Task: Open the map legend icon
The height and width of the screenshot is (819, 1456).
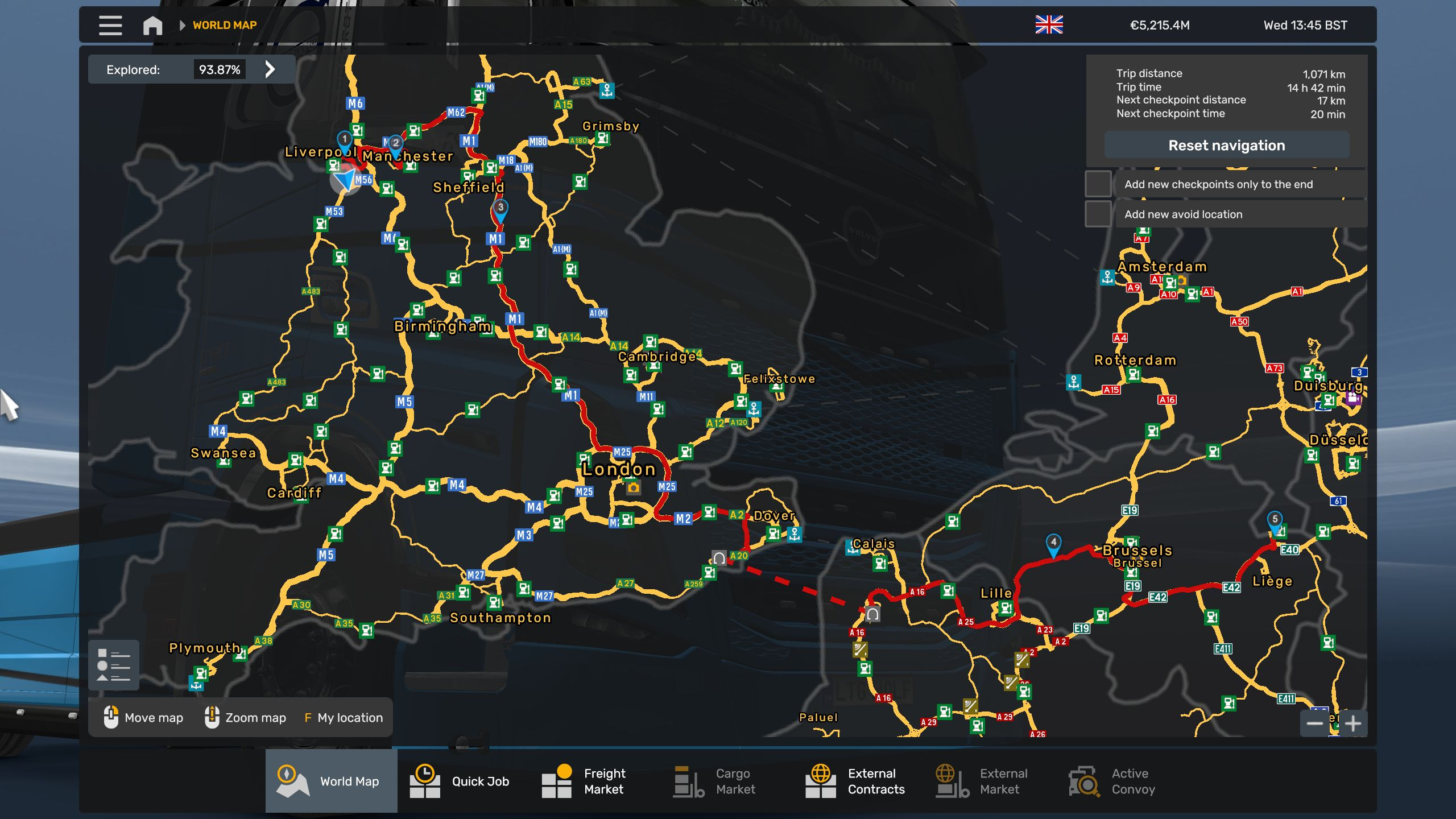Action: tap(114, 665)
